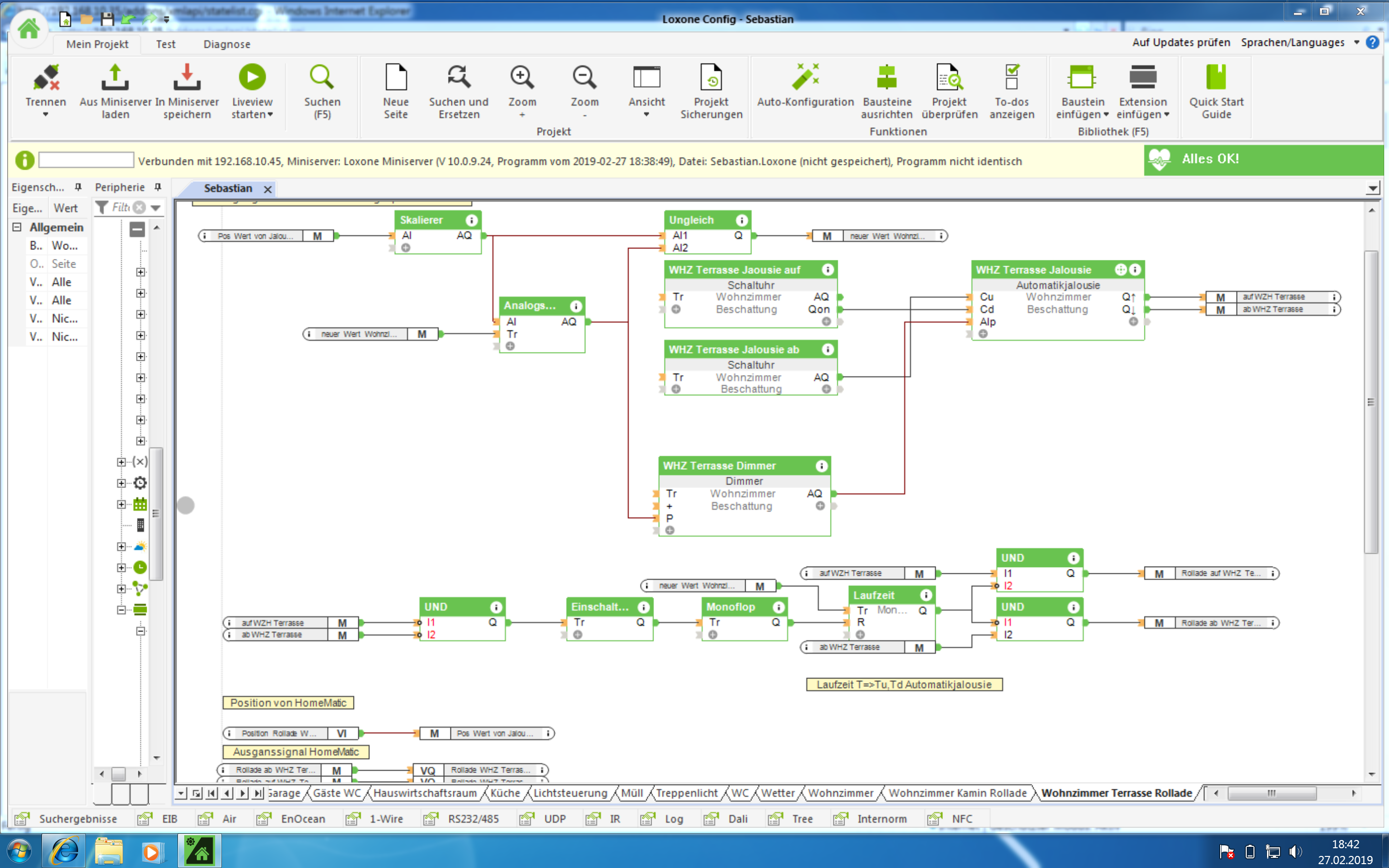Switch to the Wohnzimmer page tab

click(840, 793)
